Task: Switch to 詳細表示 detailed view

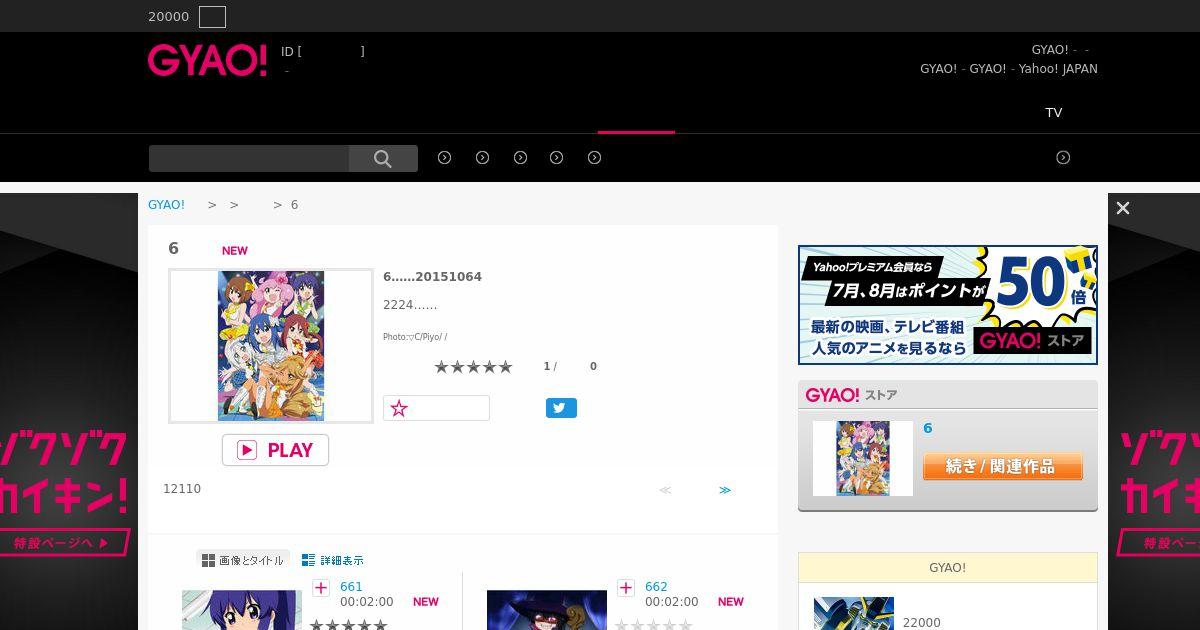Action: click(x=333, y=561)
